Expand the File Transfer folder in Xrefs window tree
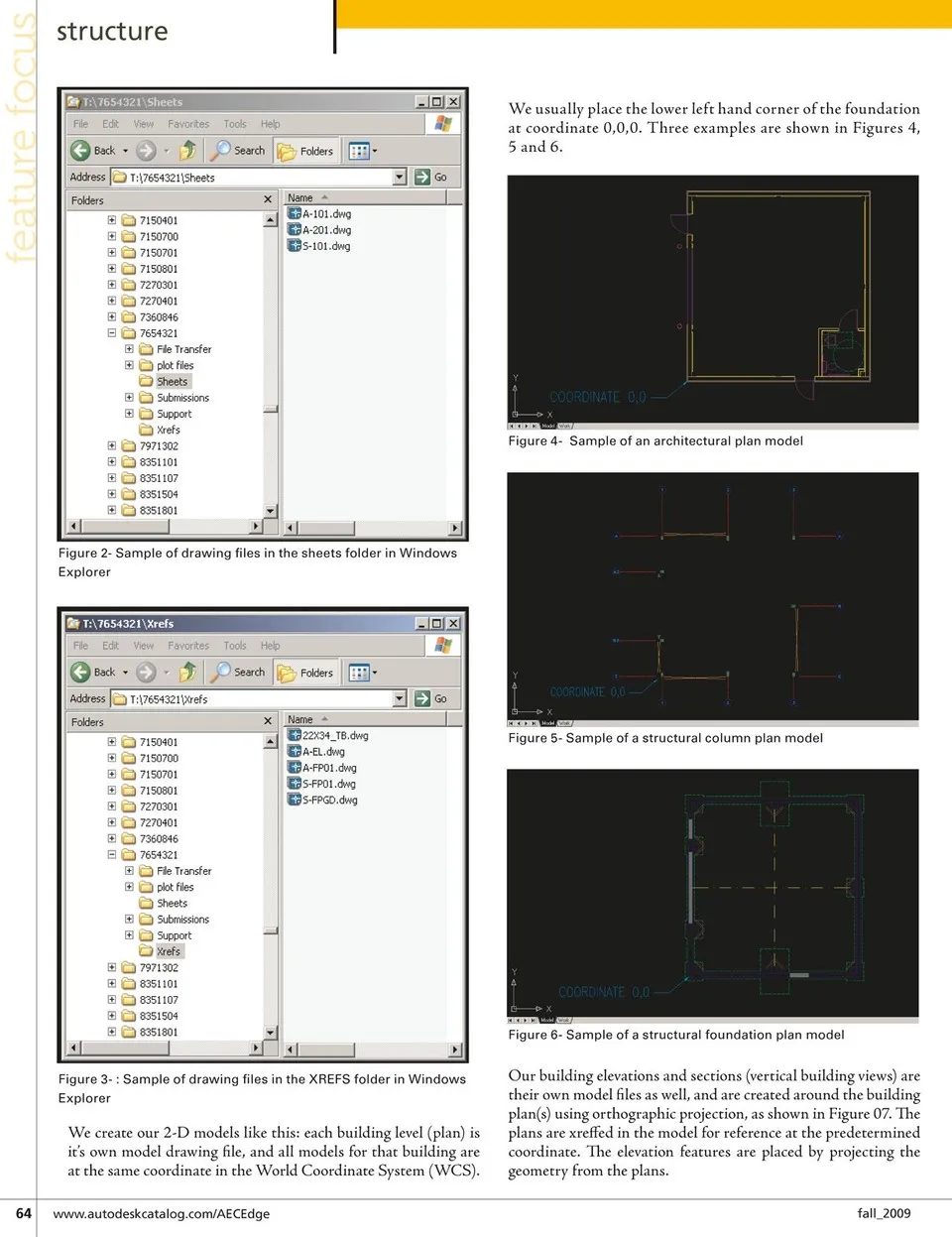The height and width of the screenshot is (1237, 952). [x=129, y=871]
